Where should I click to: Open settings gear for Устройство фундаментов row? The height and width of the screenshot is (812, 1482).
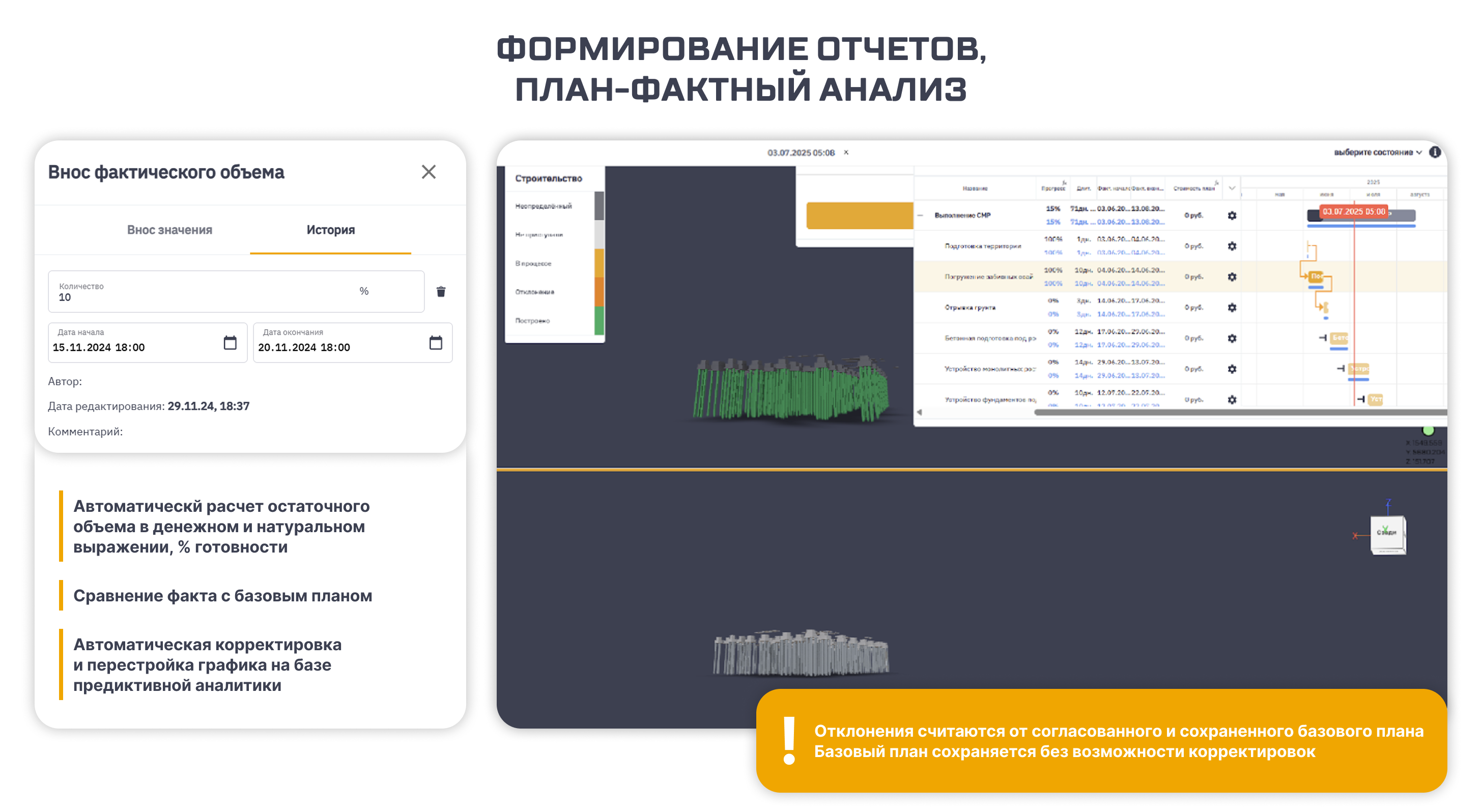[1232, 400]
